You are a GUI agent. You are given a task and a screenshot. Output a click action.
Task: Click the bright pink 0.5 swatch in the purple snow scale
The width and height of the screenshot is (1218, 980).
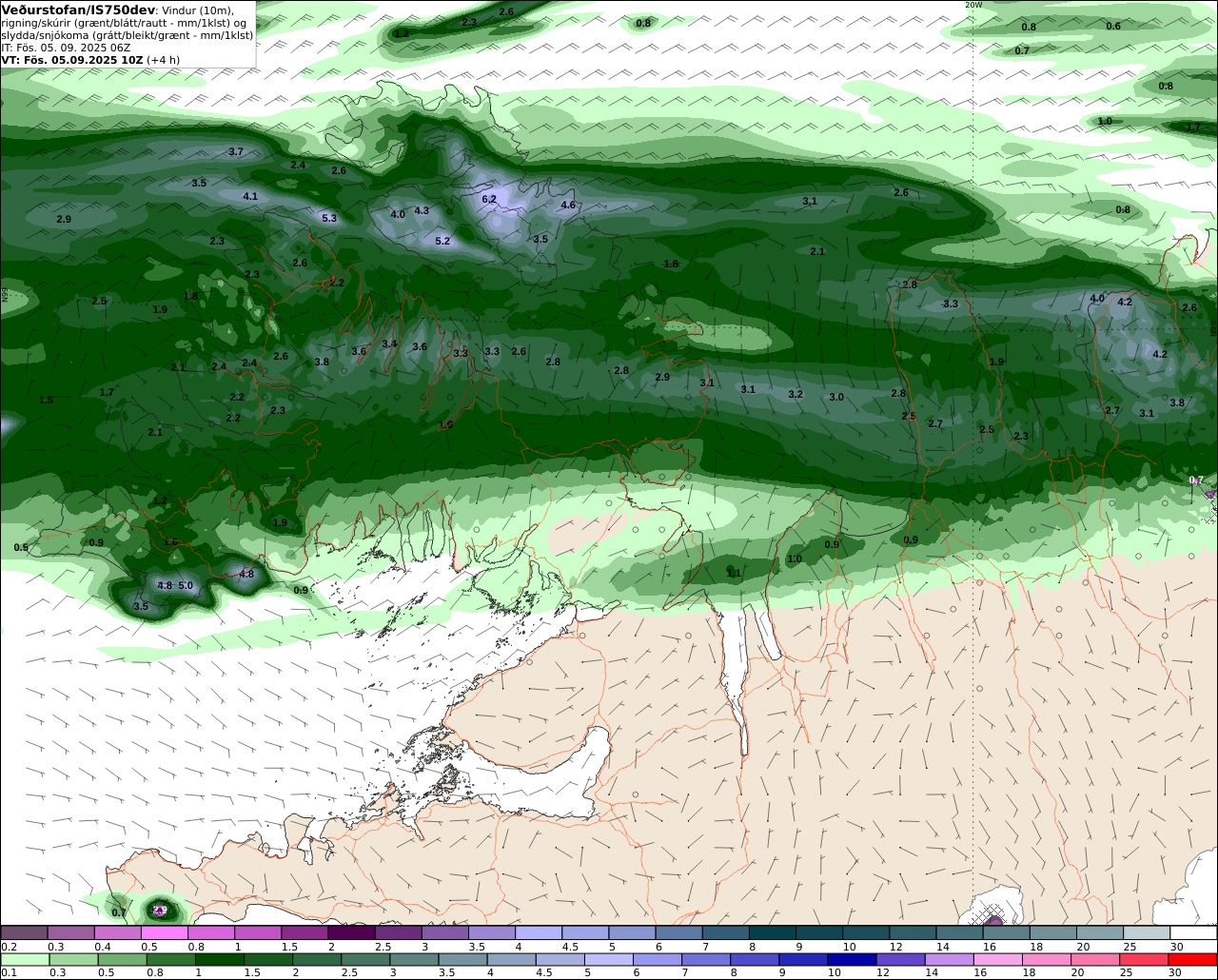(x=164, y=933)
